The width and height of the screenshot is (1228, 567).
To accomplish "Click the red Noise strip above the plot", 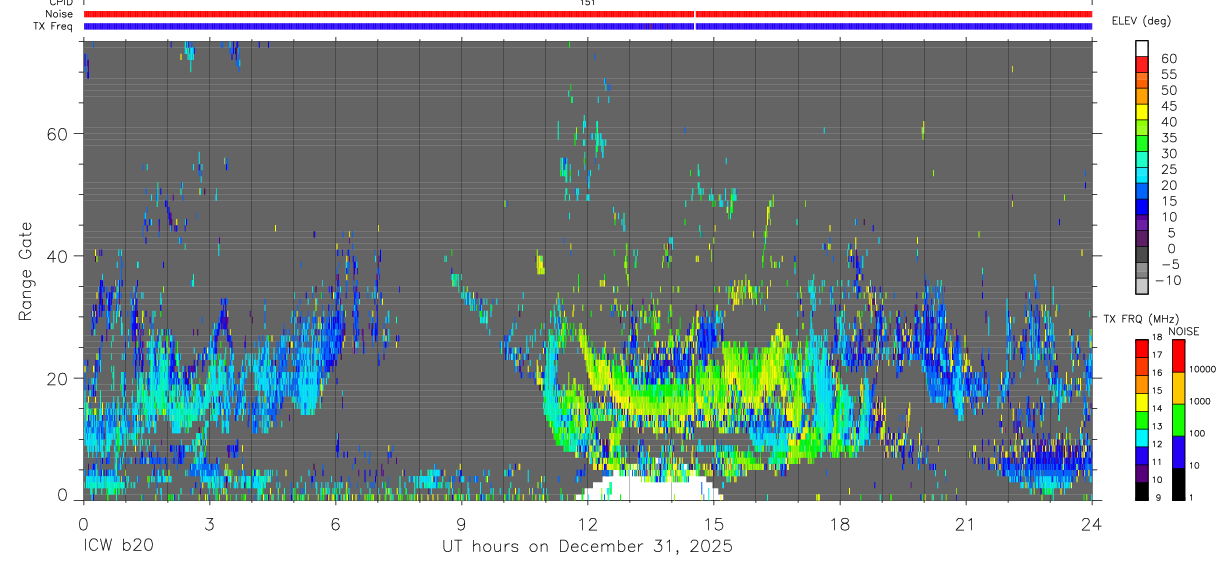I will pyautogui.click(x=588, y=14).
